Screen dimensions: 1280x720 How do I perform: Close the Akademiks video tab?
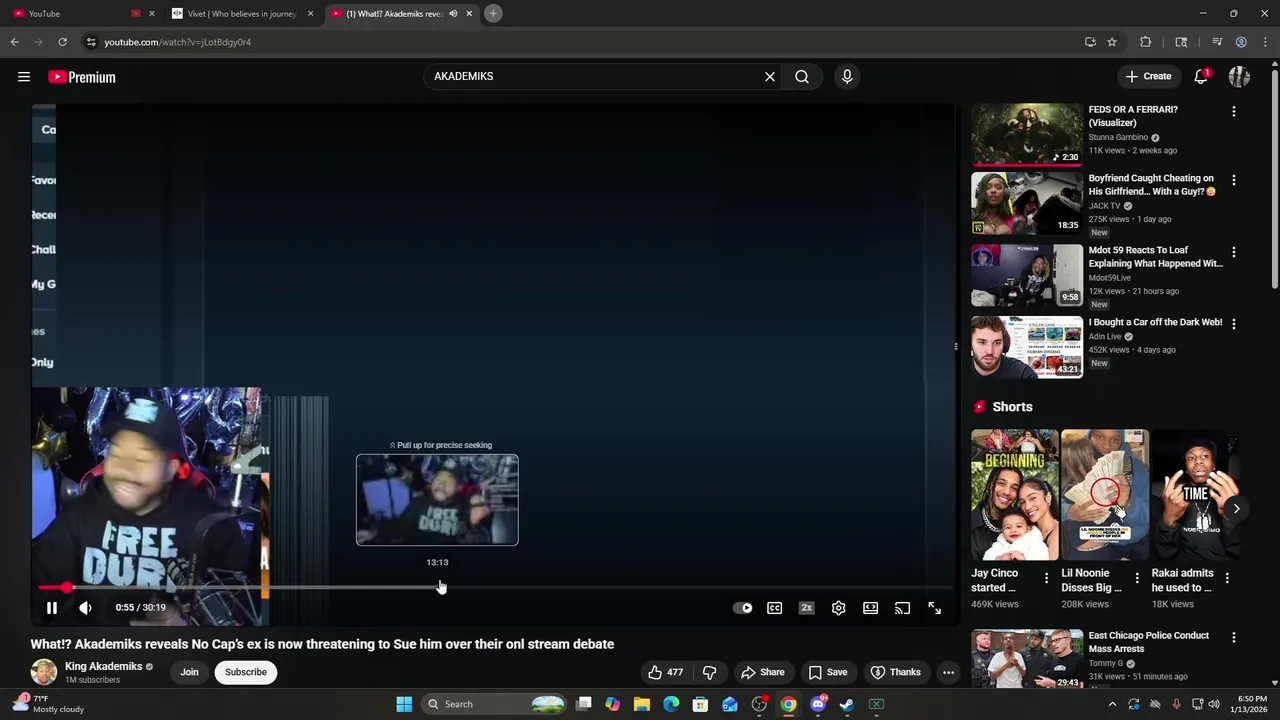pyautogui.click(x=469, y=14)
